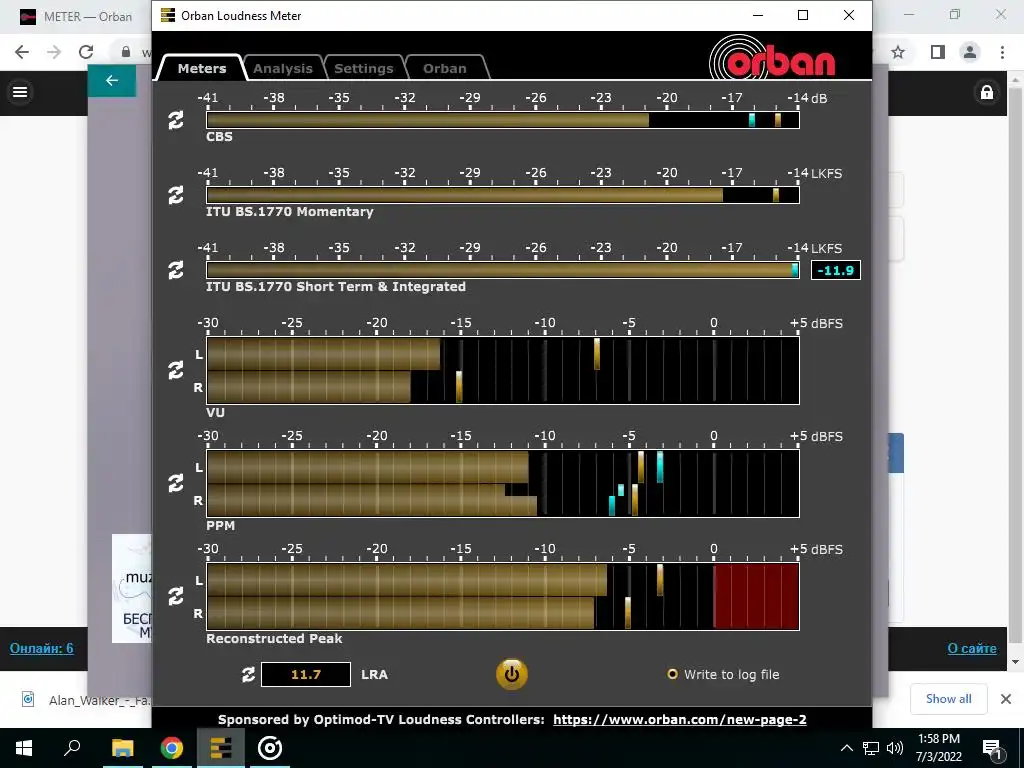Enable Write to log file option

click(x=672, y=674)
